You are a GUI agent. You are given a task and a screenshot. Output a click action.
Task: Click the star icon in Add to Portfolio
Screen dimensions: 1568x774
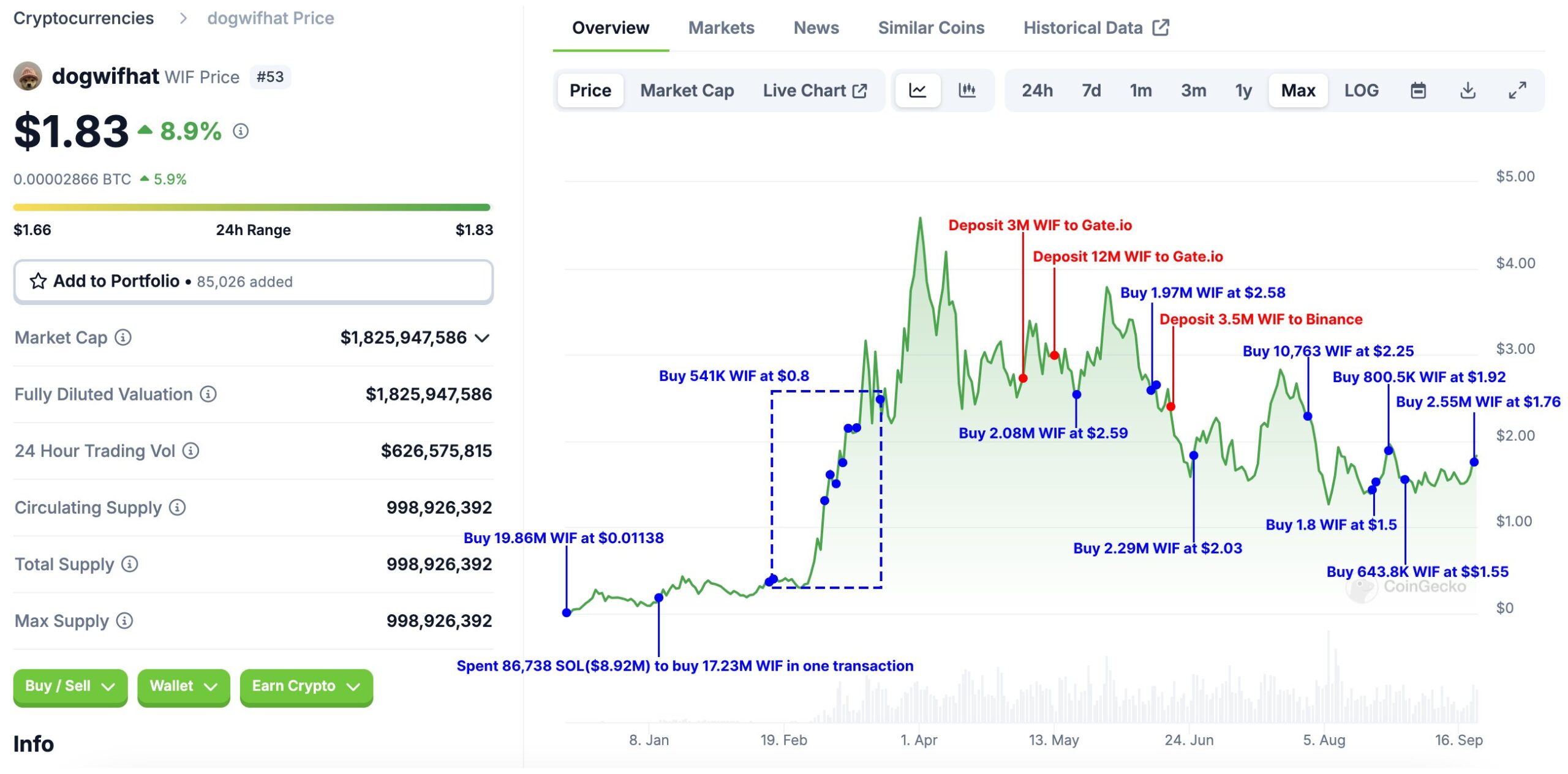38,281
